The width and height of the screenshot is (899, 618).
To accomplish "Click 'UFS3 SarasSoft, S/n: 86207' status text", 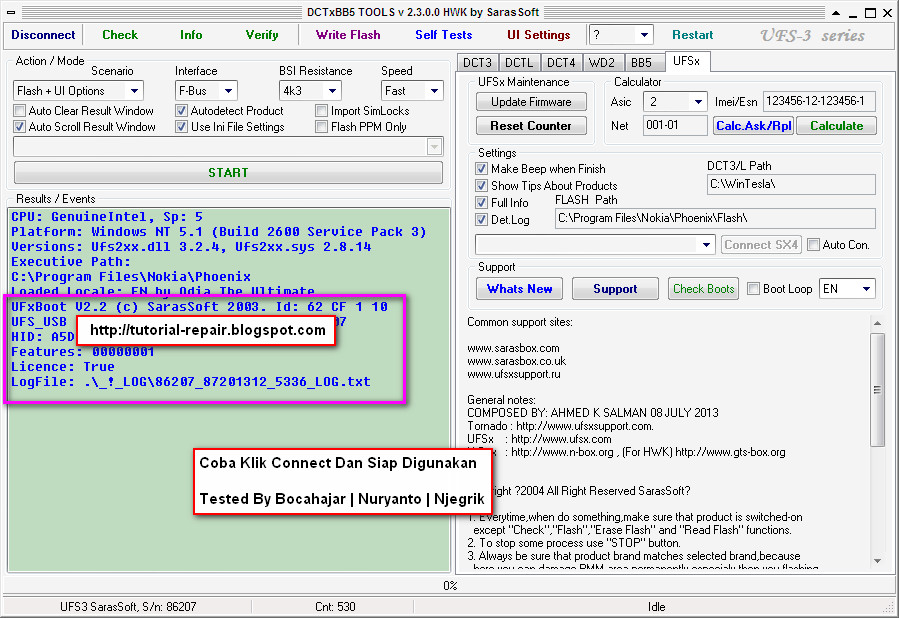I will [128, 607].
